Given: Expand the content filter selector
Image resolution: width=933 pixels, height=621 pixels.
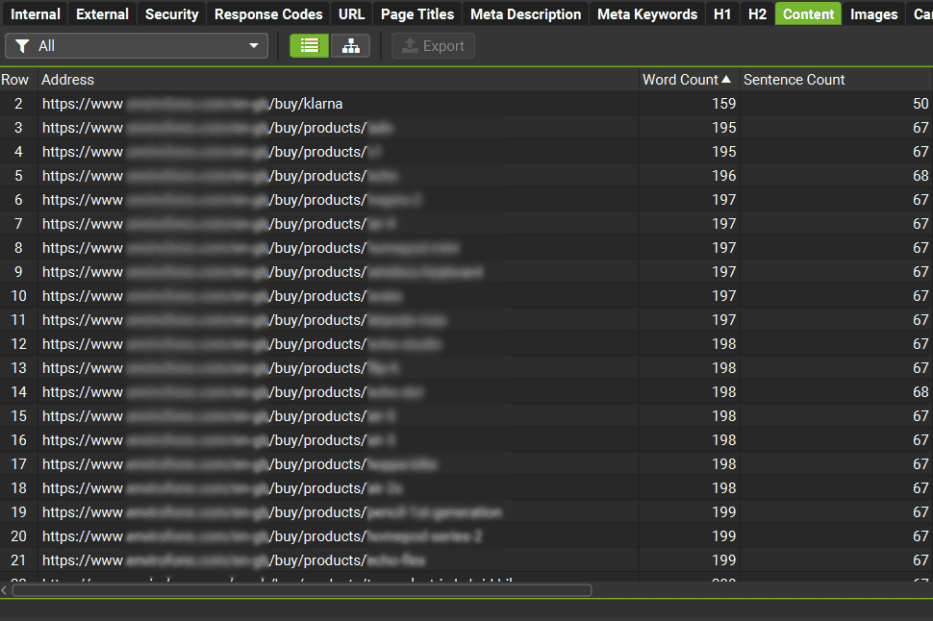Looking at the screenshot, I should (136, 45).
